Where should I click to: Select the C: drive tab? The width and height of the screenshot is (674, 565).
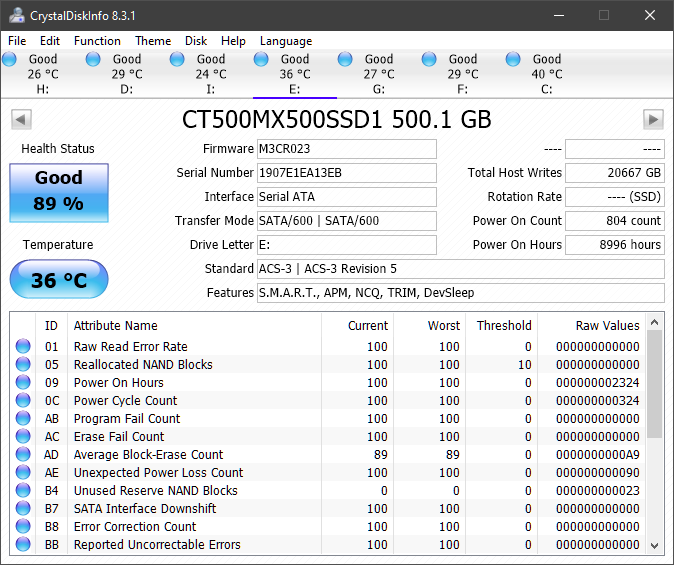click(x=547, y=74)
